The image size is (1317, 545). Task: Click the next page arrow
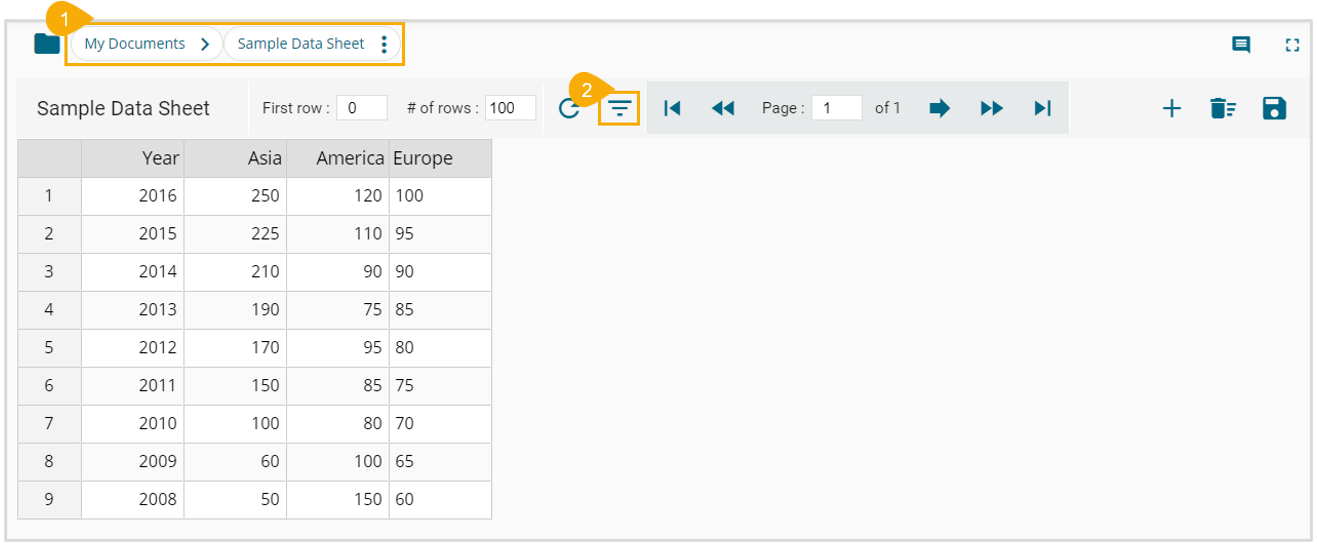tap(939, 108)
